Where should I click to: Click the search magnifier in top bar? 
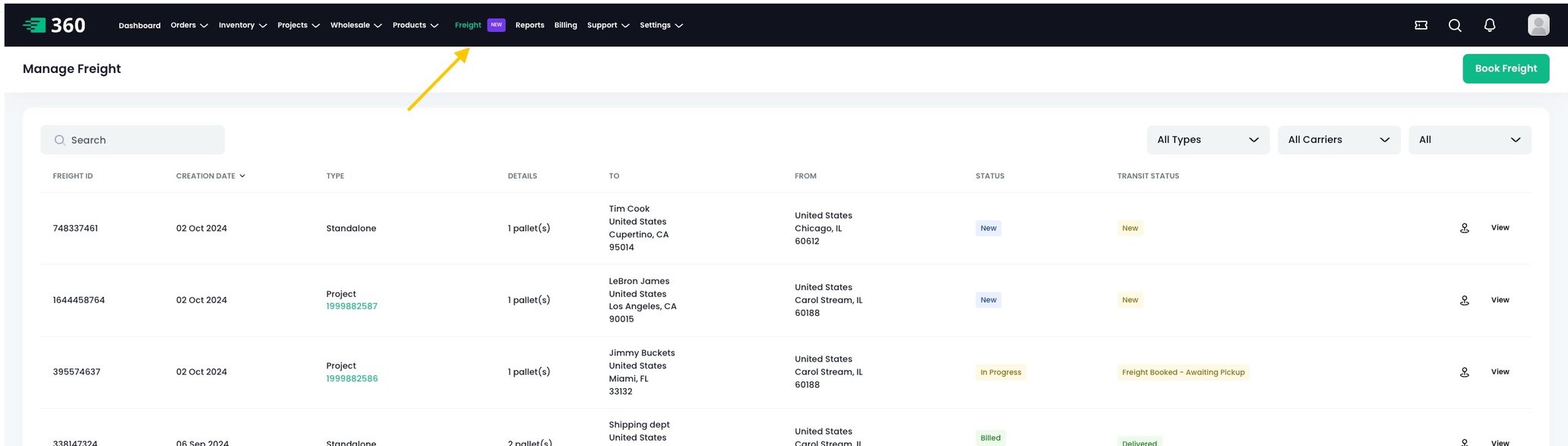coord(1455,25)
